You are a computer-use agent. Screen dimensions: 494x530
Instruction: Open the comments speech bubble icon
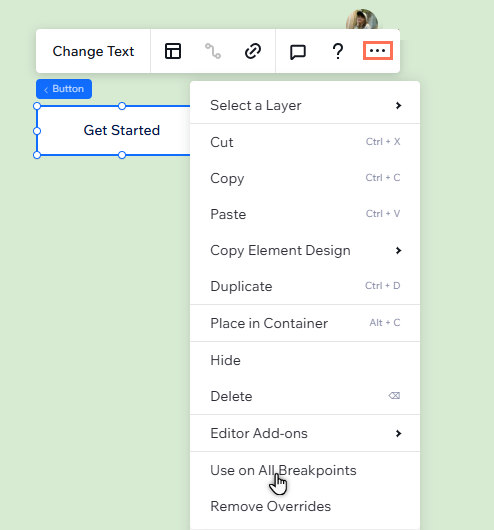pos(298,52)
